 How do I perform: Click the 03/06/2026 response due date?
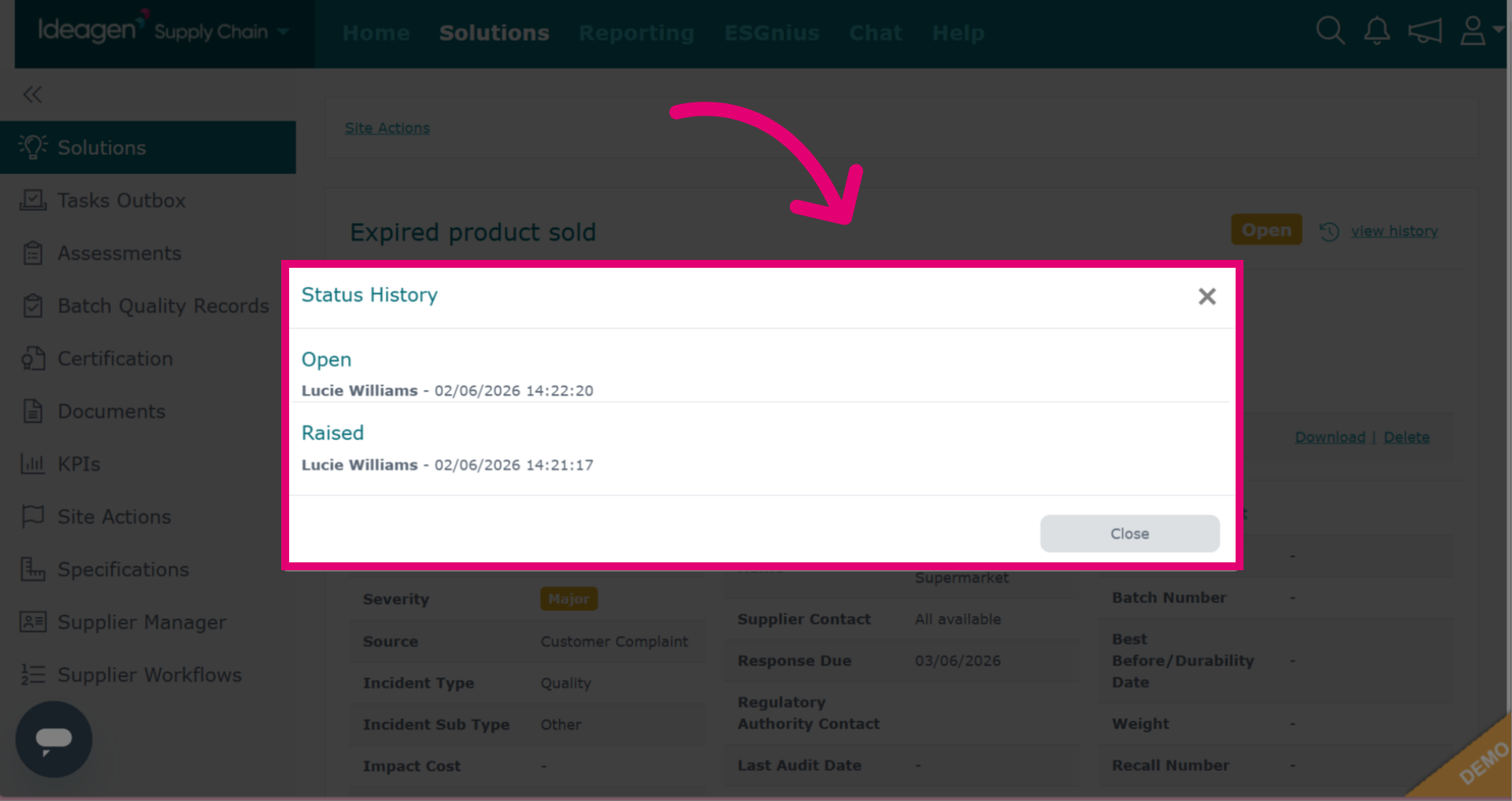[x=958, y=661]
